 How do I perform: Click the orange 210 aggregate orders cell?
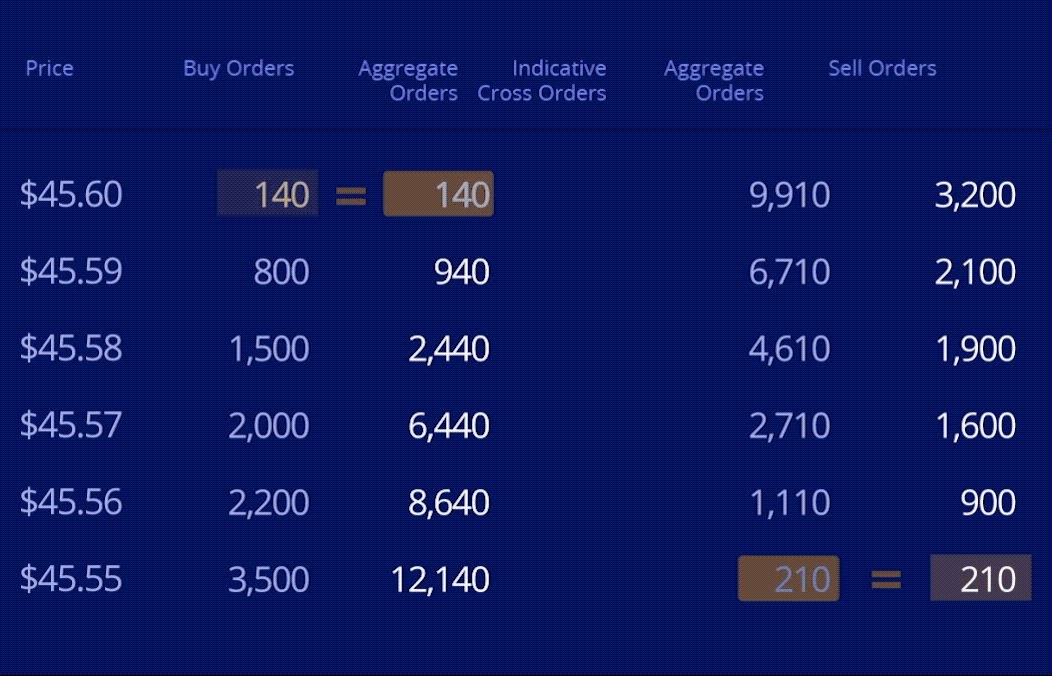[x=788, y=579]
